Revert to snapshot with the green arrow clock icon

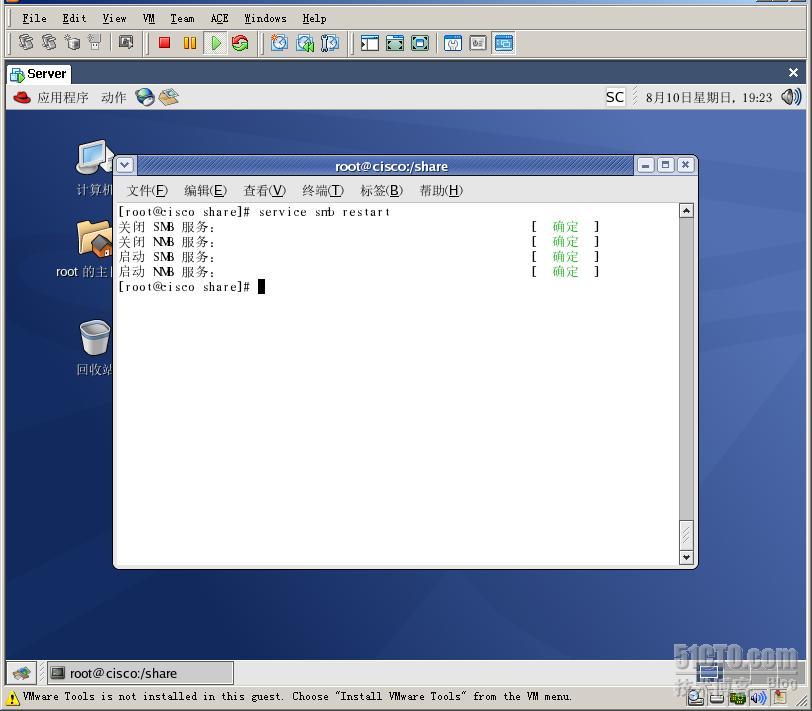pyautogui.click(x=305, y=43)
